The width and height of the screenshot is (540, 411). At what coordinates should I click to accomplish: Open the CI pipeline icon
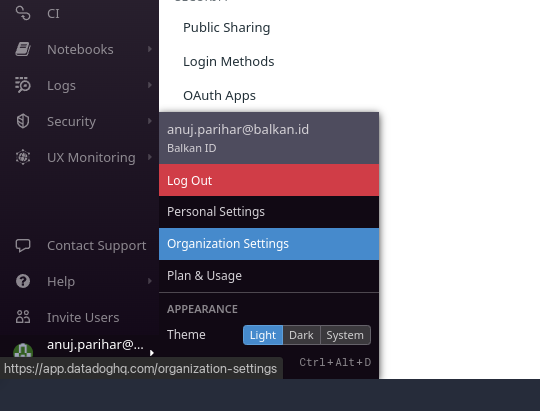click(23, 13)
